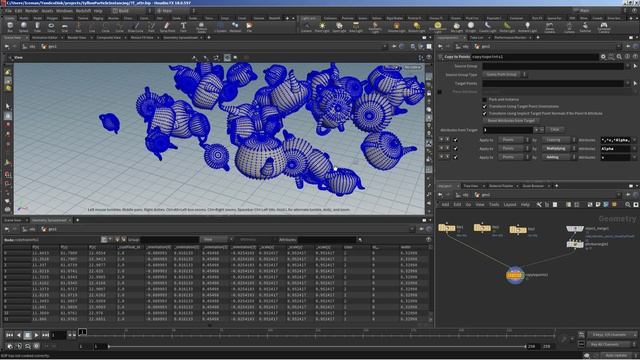Open the Alpha attributes dropdown arrow
The width and height of the screenshot is (640, 360).
click(x=635, y=149)
